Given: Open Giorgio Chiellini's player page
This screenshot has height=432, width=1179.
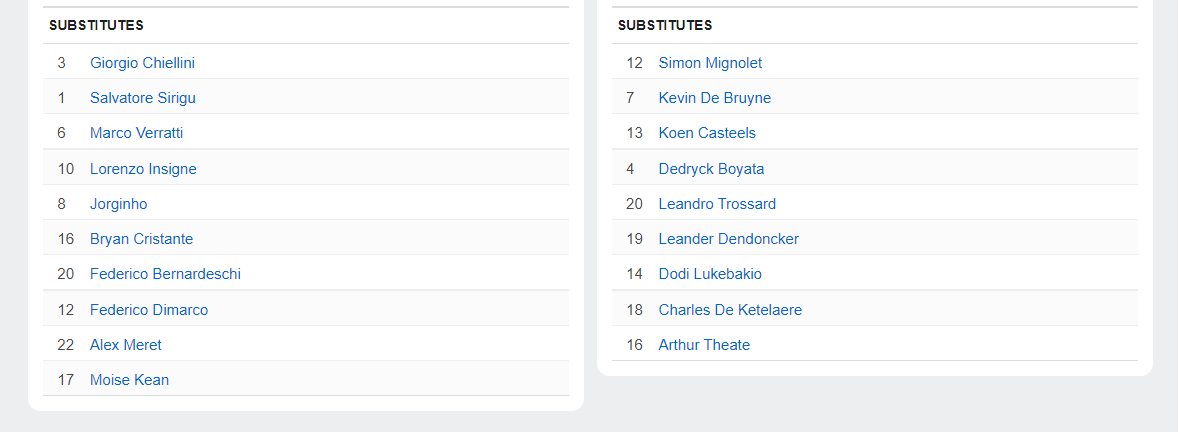Looking at the screenshot, I should (142, 63).
